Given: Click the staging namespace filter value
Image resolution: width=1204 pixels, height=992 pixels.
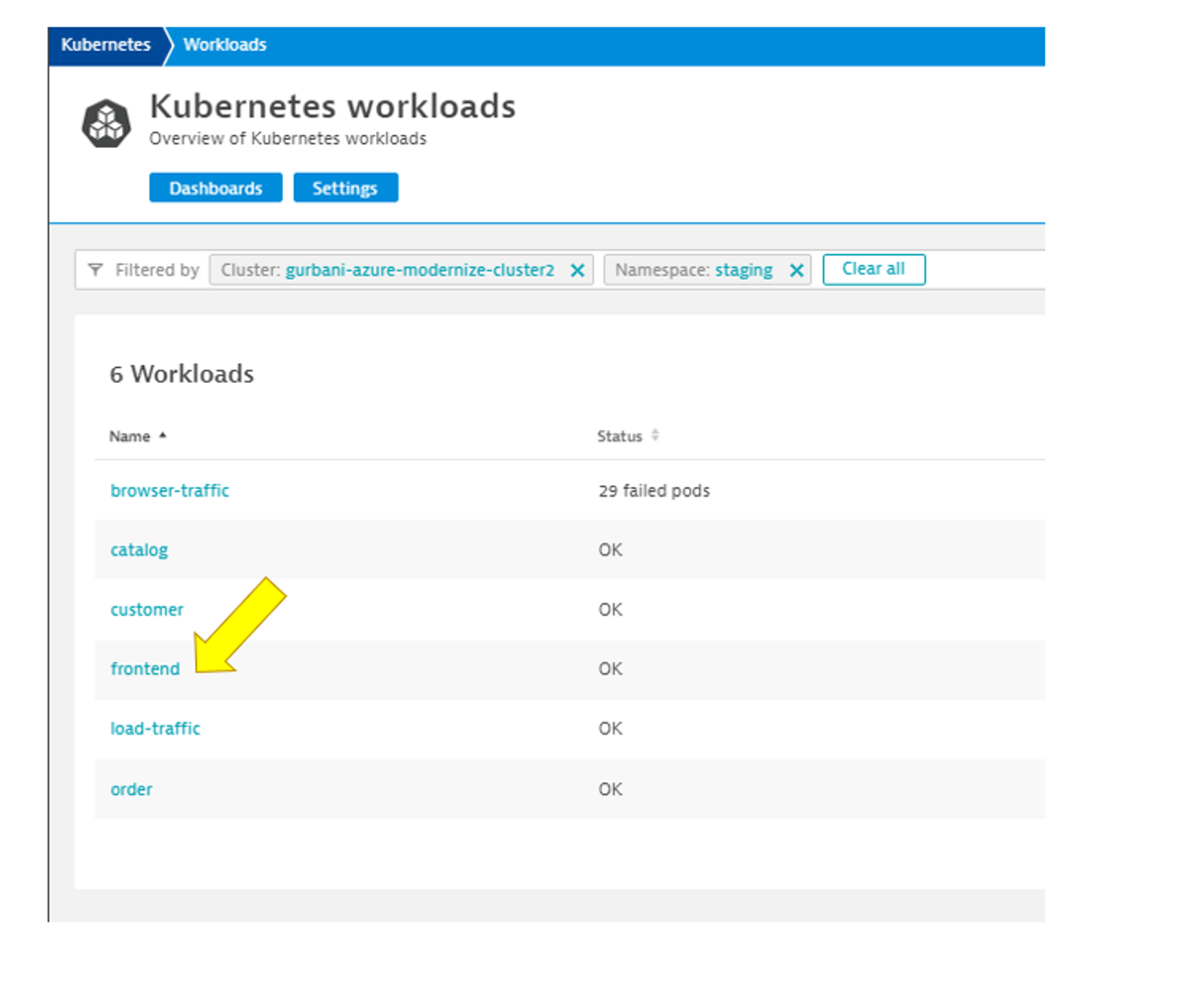Looking at the screenshot, I should (743, 270).
